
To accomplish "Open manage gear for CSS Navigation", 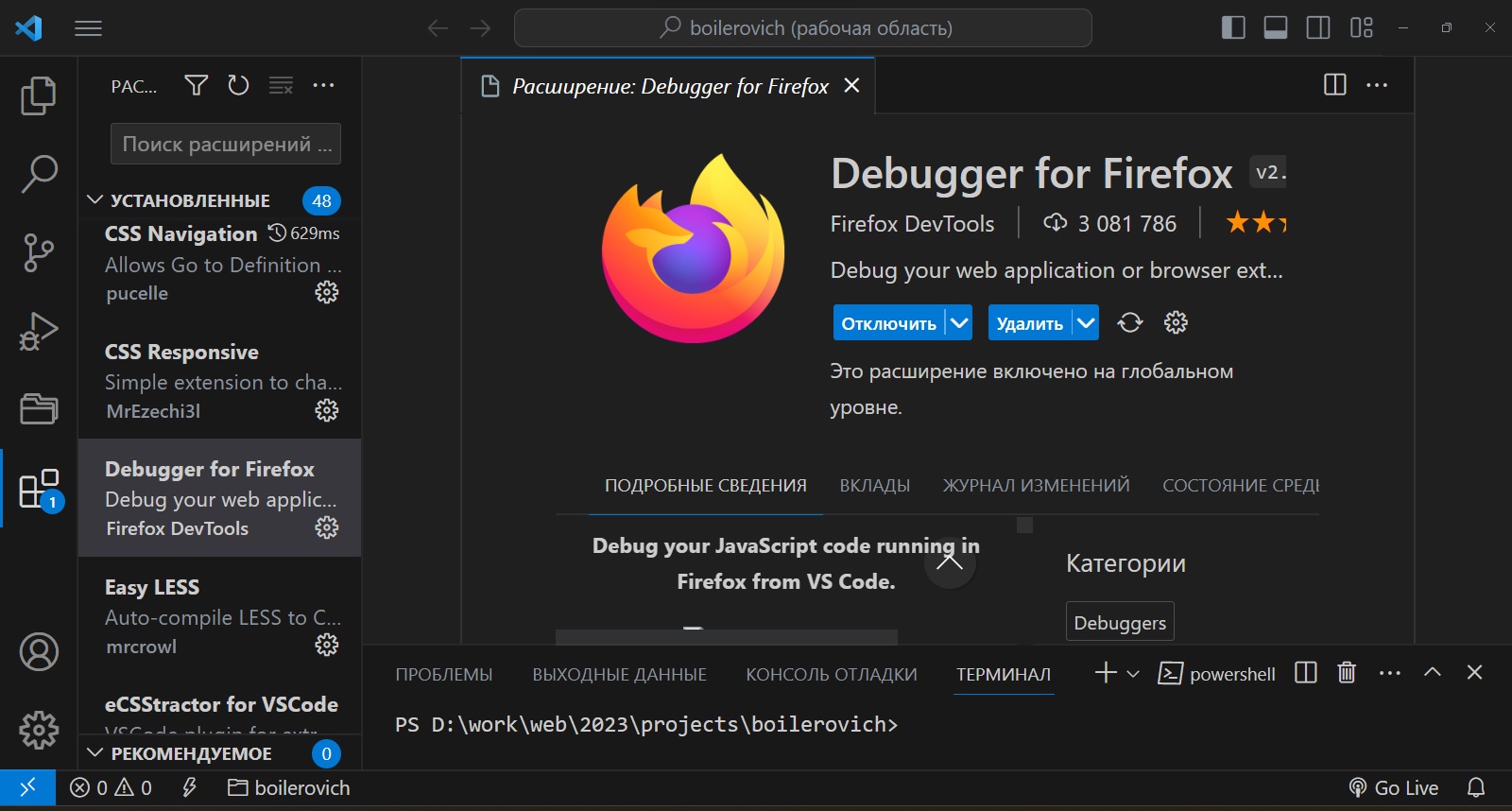I will [x=327, y=292].
